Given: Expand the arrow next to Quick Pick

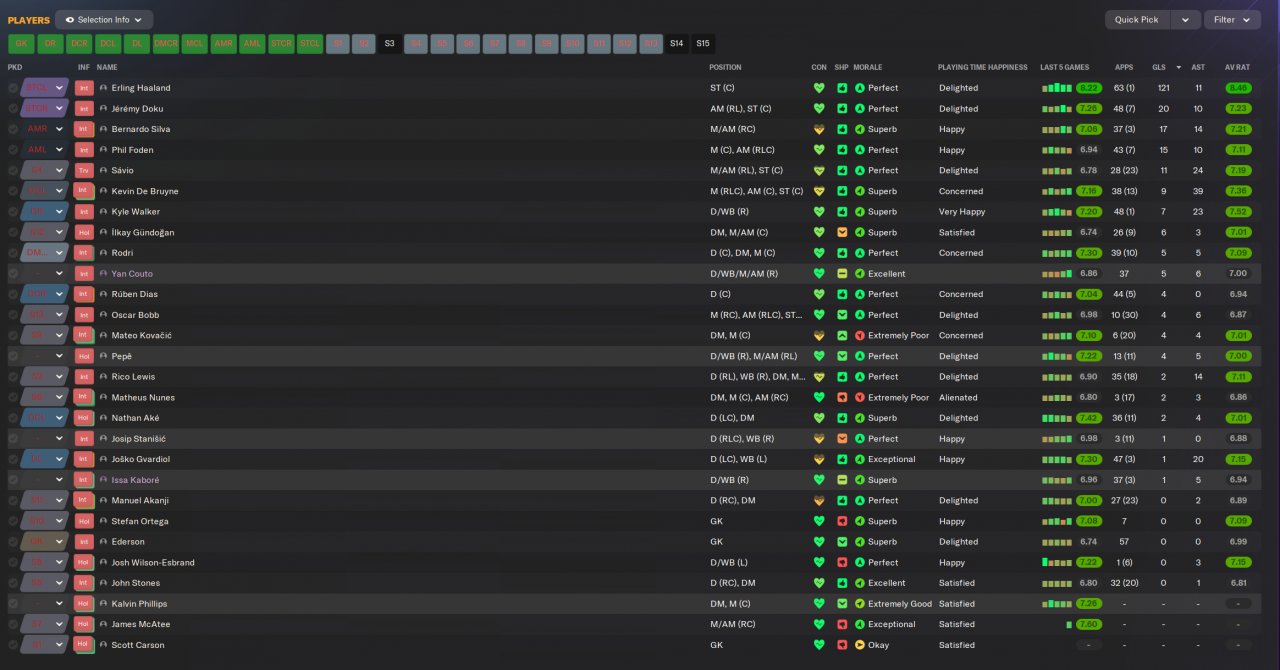Looking at the screenshot, I should click(1185, 20).
